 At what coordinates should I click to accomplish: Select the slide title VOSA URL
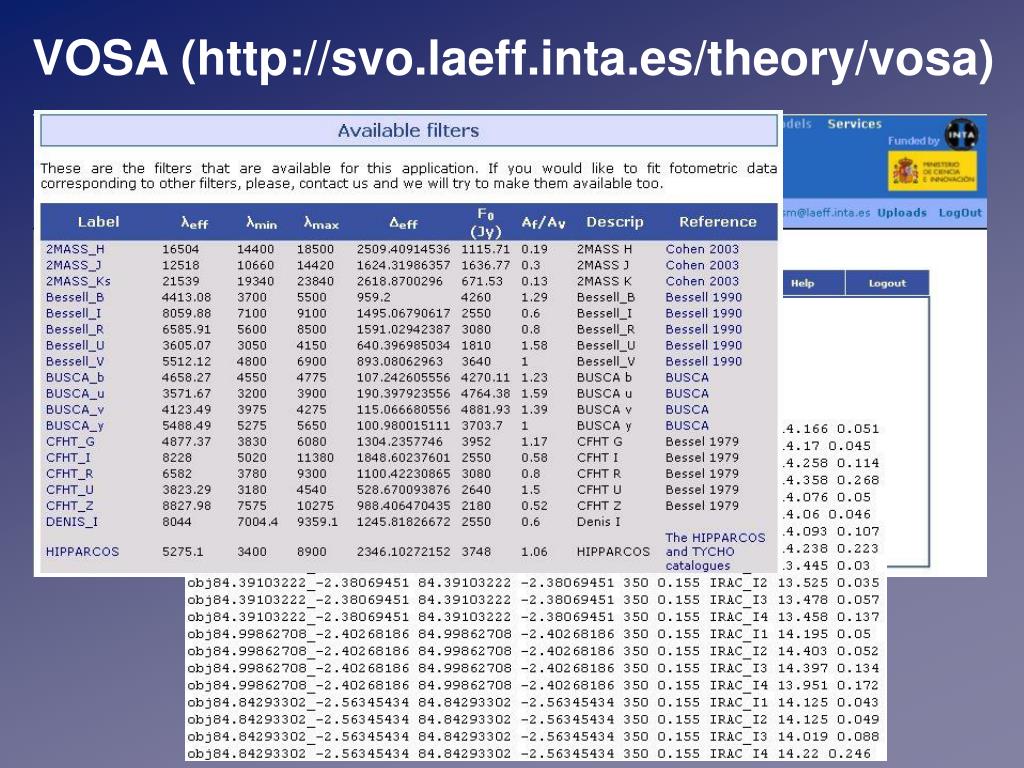(513, 58)
